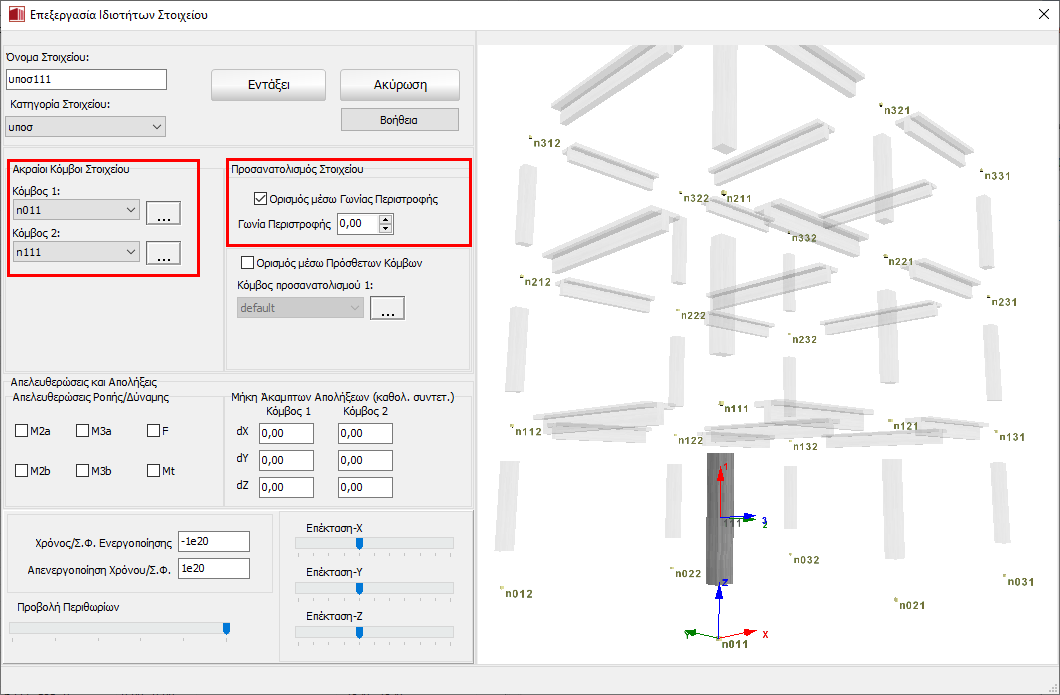Click the application icon in the title bar
The height and width of the screenshot is (695, 1060).
click(16, 15)
